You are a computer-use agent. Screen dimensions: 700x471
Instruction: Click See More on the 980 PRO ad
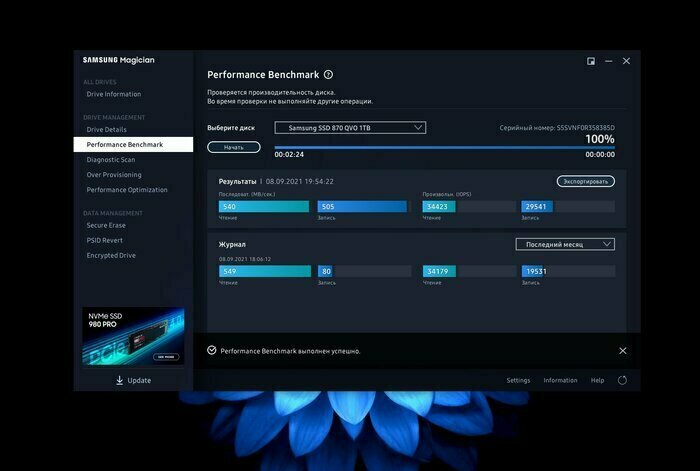166,357
